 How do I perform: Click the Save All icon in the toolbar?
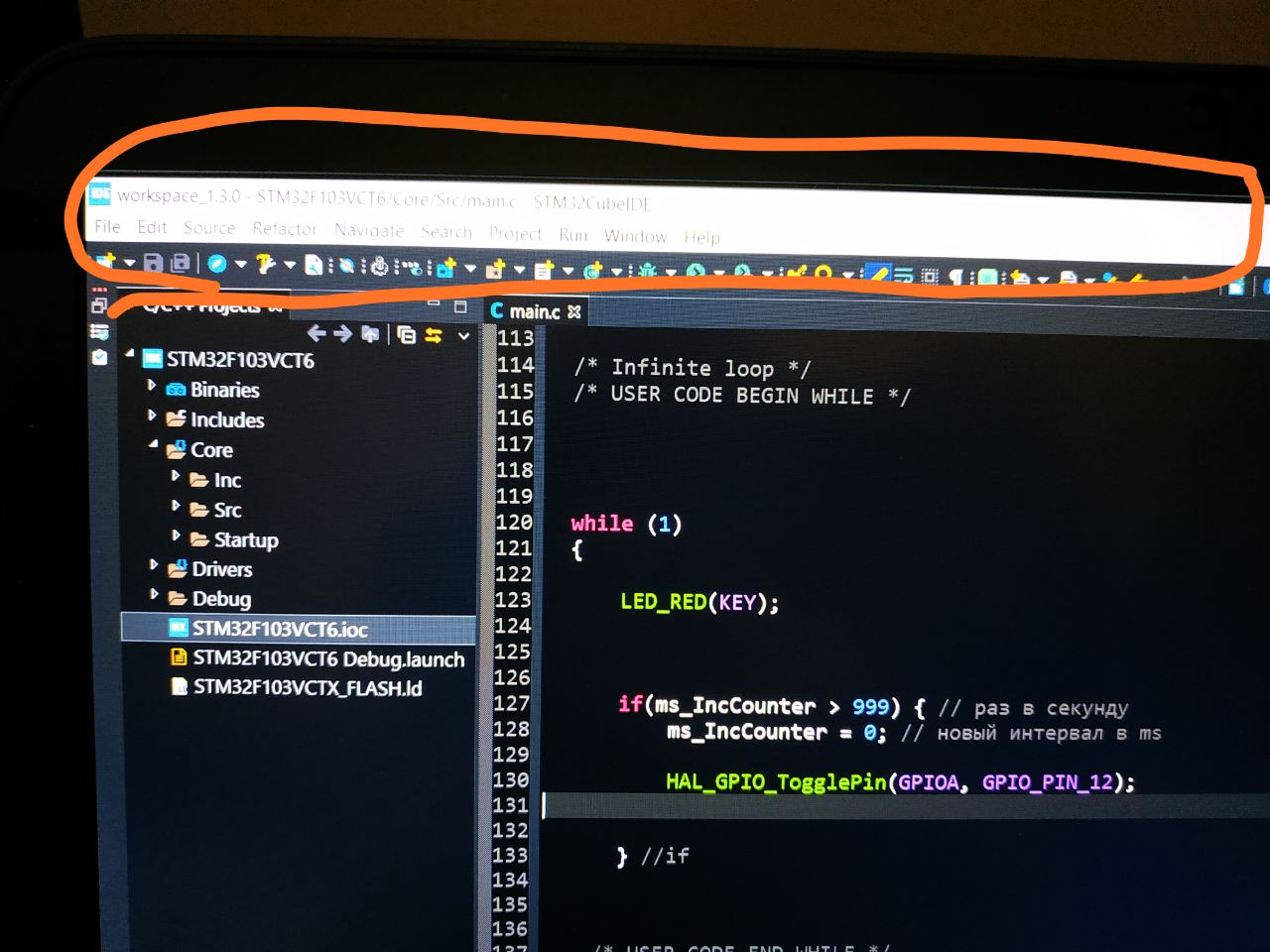pyautogui.click(x=180, y=263)
